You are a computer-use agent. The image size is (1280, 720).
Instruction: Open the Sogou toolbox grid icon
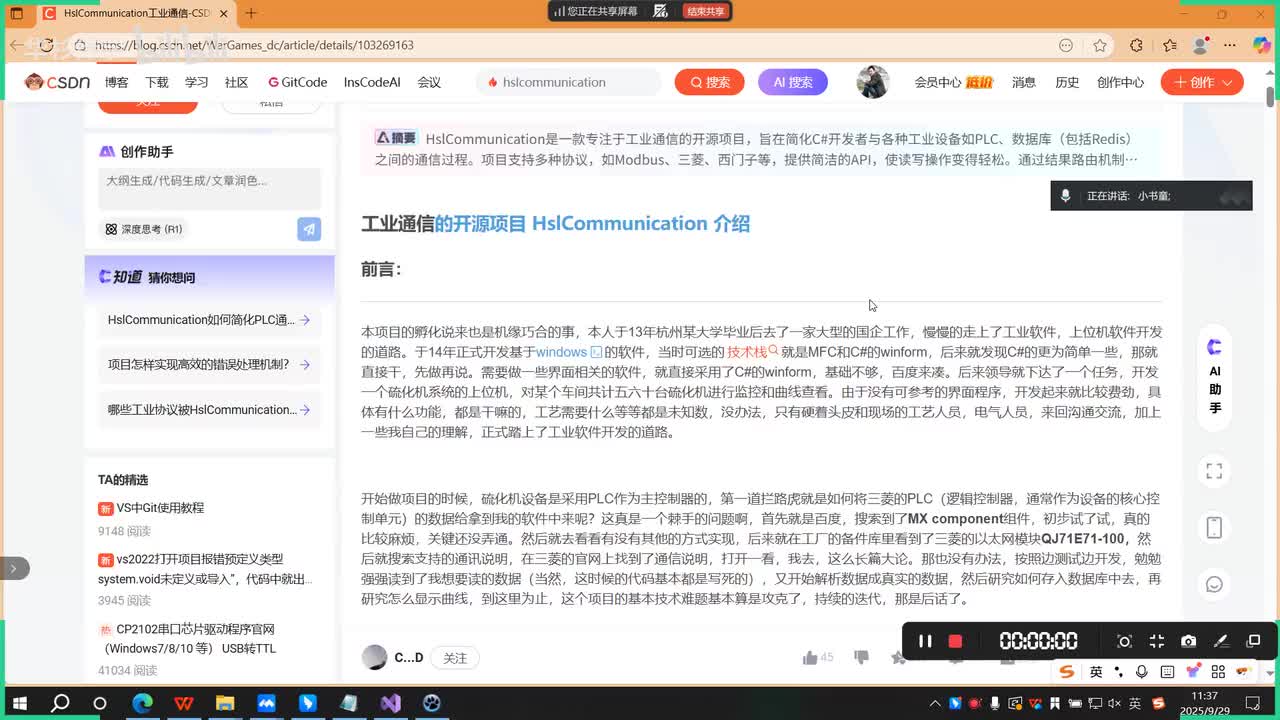1218,672
